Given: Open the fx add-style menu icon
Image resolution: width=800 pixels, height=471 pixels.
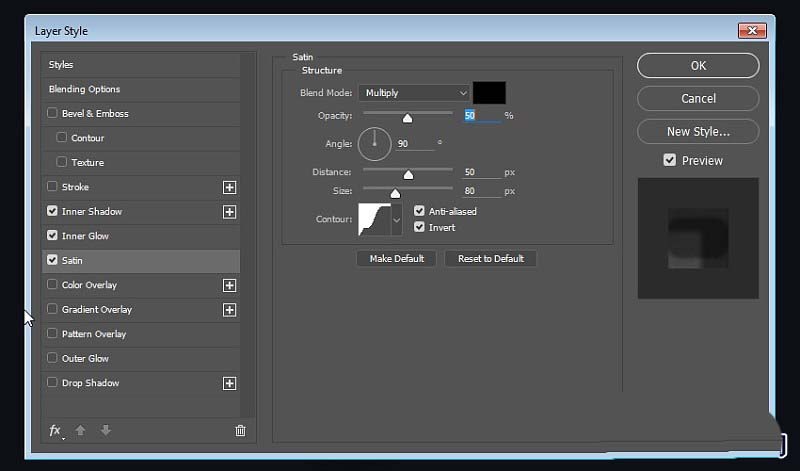Looking at the screenshot, I should point(56,431).
